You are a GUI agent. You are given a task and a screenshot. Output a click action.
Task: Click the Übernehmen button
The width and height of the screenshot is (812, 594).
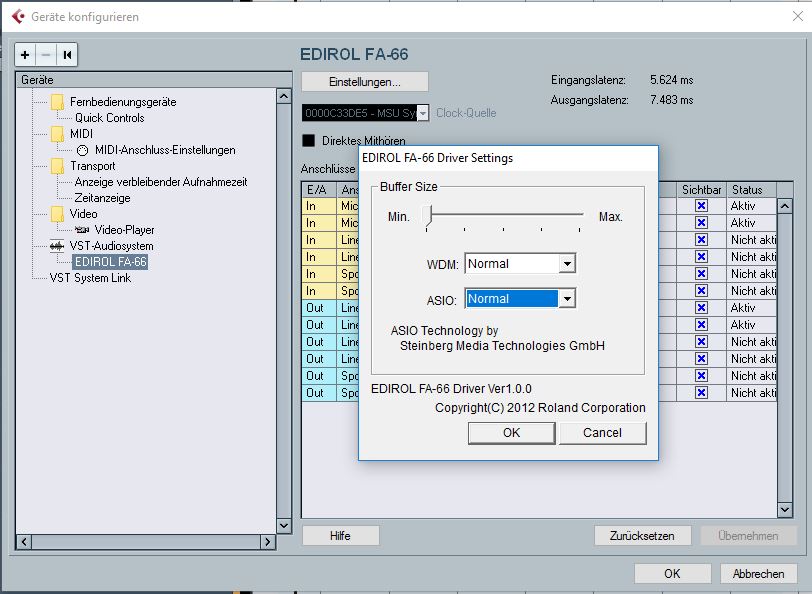coord(748,535)
